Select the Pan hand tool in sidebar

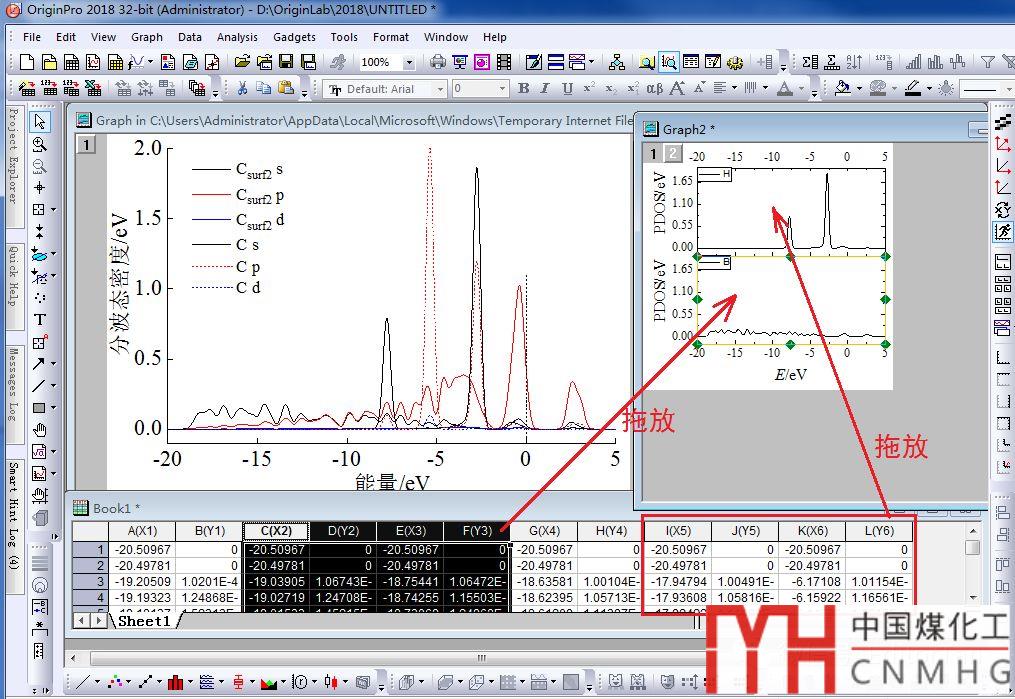[40, 430]
